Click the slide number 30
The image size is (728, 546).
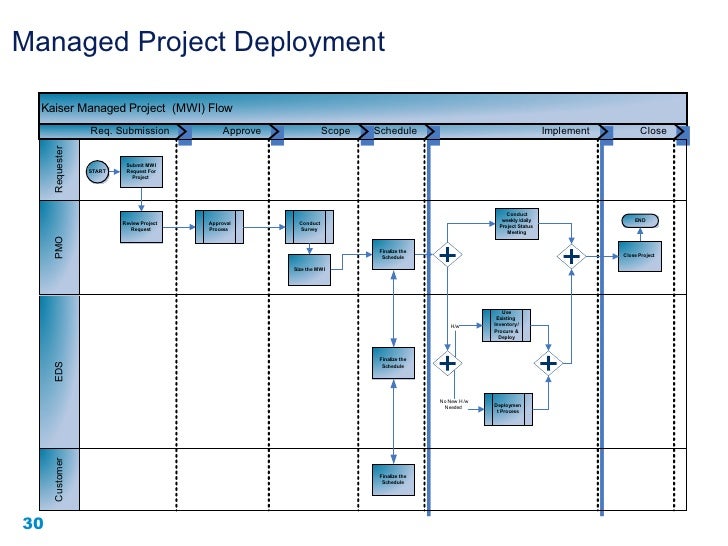(x=32, y=524)
